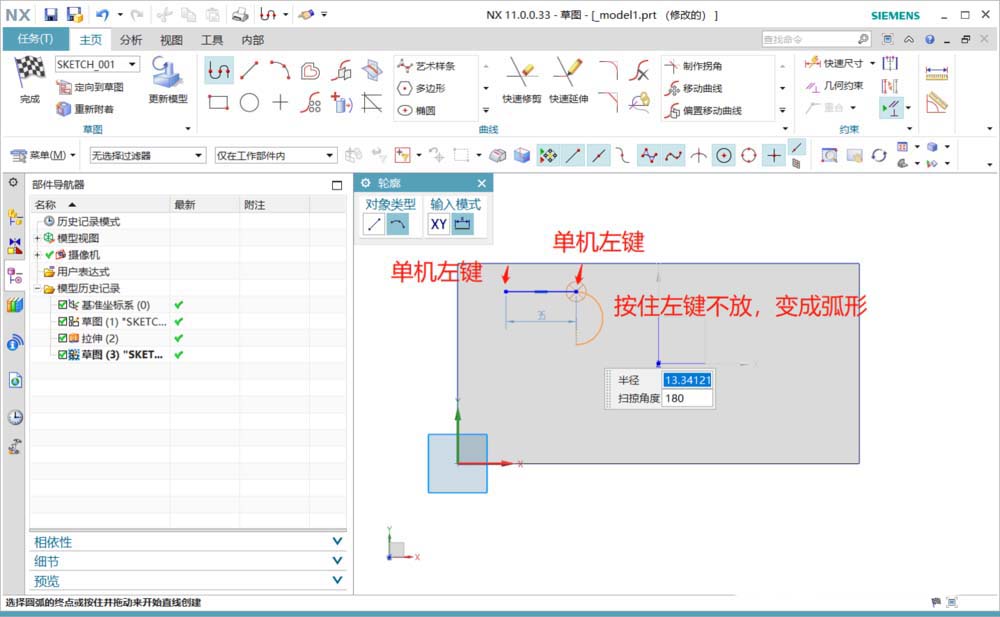Screen dimensions: 1000x617
Task: Switch to the Internal tab
Action: pyautogui.click(x=253, y=40)
